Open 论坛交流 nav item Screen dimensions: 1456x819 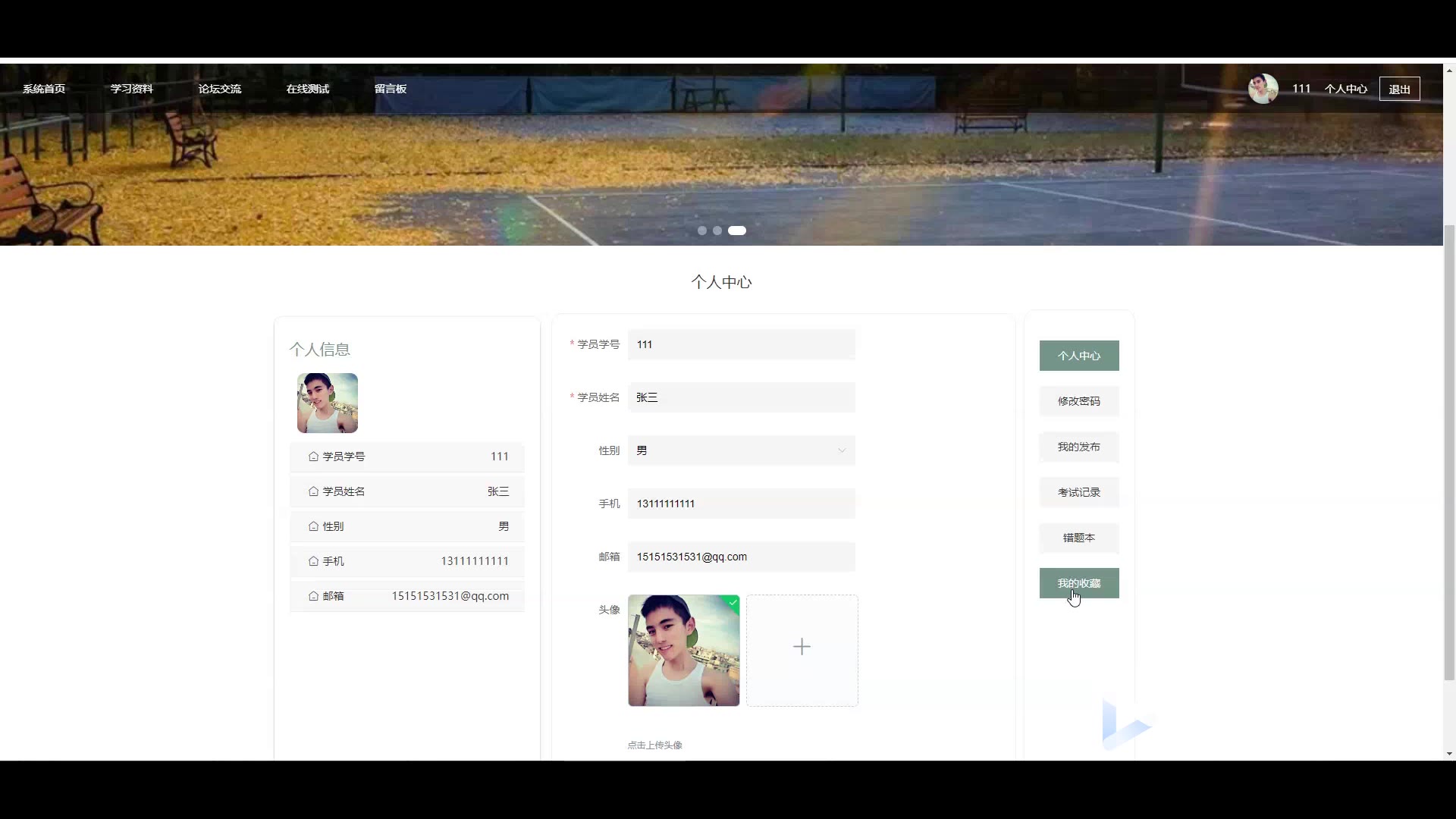point(220,89)
